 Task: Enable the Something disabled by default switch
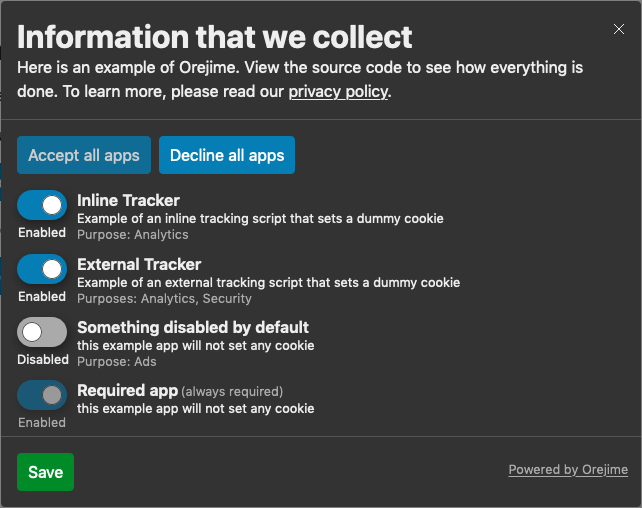coord(42,332)
